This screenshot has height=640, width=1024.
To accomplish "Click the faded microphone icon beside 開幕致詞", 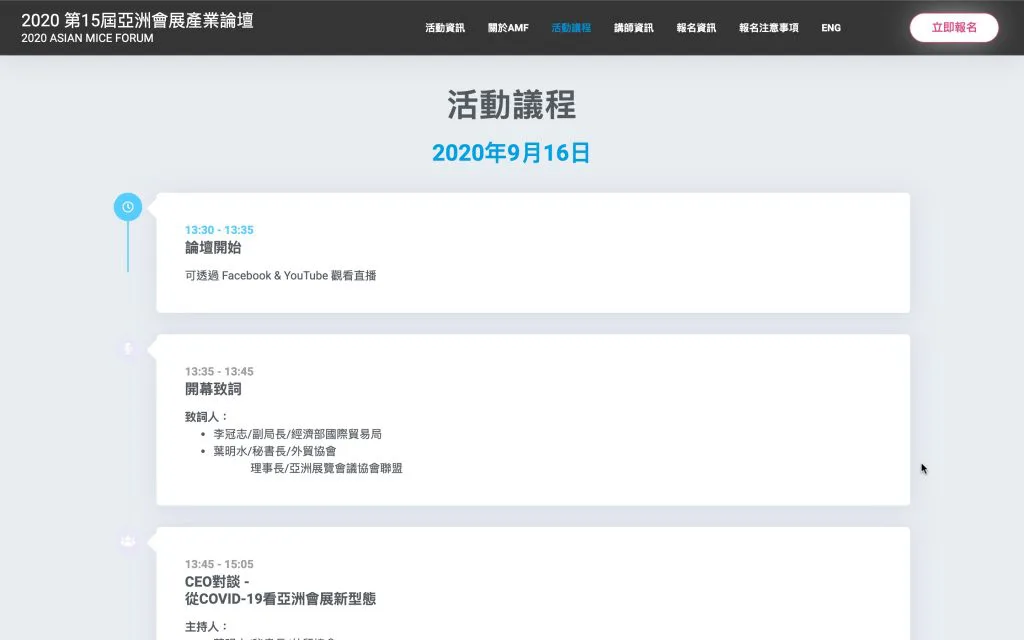I will point(128,348).
